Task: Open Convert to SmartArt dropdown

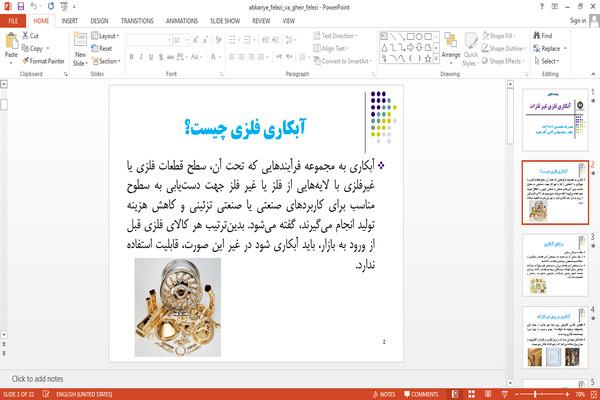Action: point(342,61)
